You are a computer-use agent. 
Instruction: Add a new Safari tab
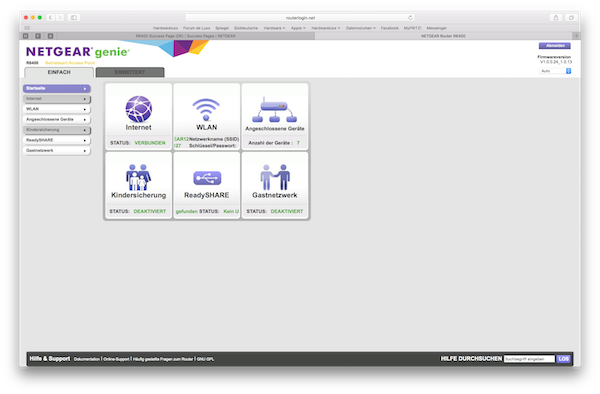pos(576,36)
